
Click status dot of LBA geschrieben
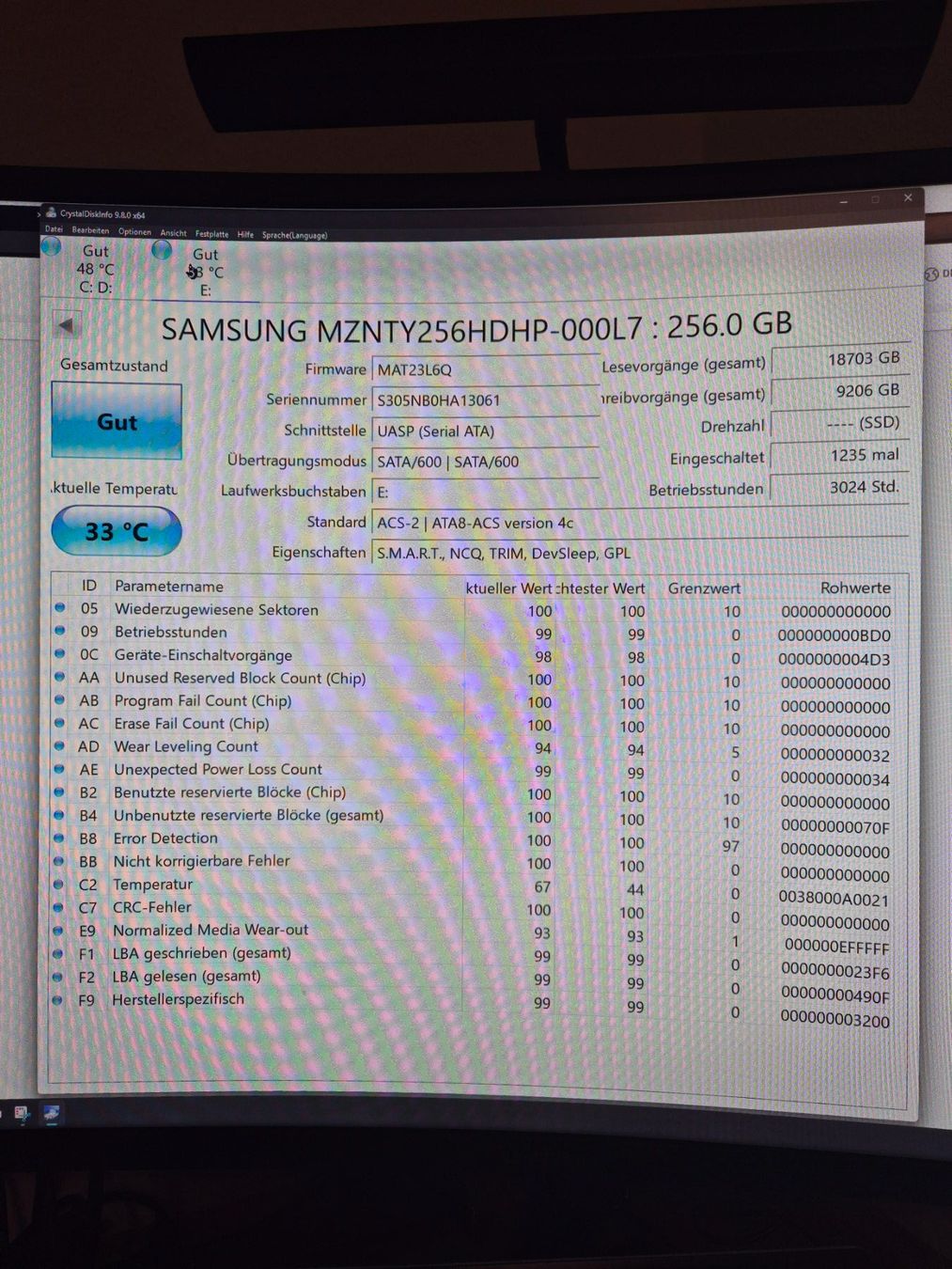tap(58, 953)
